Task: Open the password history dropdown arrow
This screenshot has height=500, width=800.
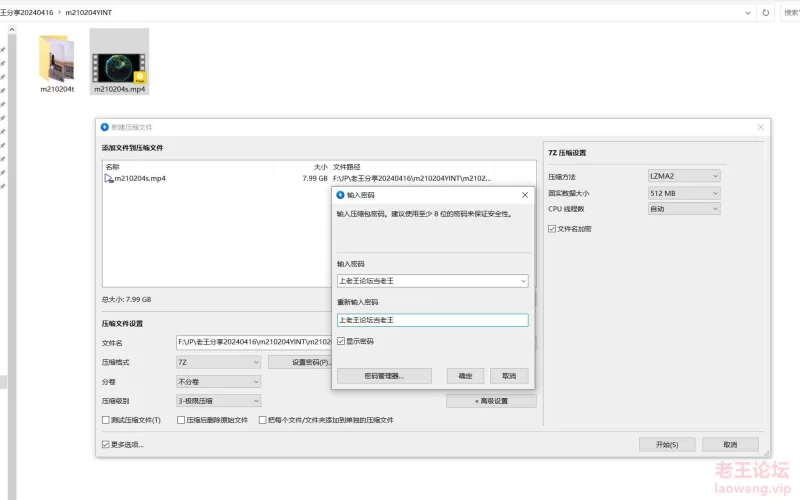Action: click(x=523, y=281)
